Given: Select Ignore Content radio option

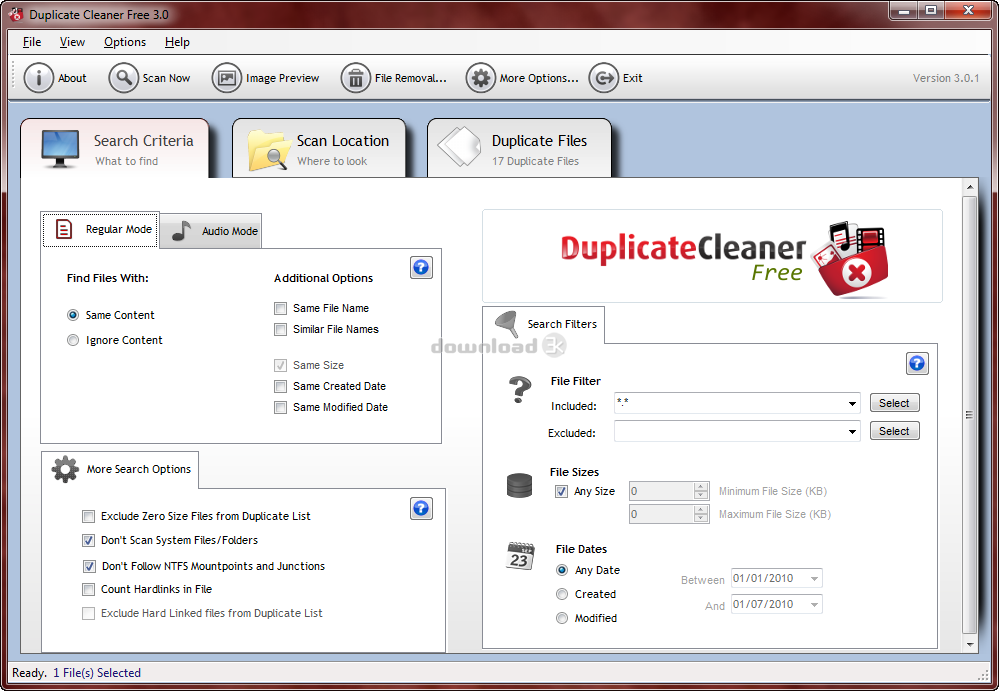Looking at the screenshot, I should (x=73, y=340).
